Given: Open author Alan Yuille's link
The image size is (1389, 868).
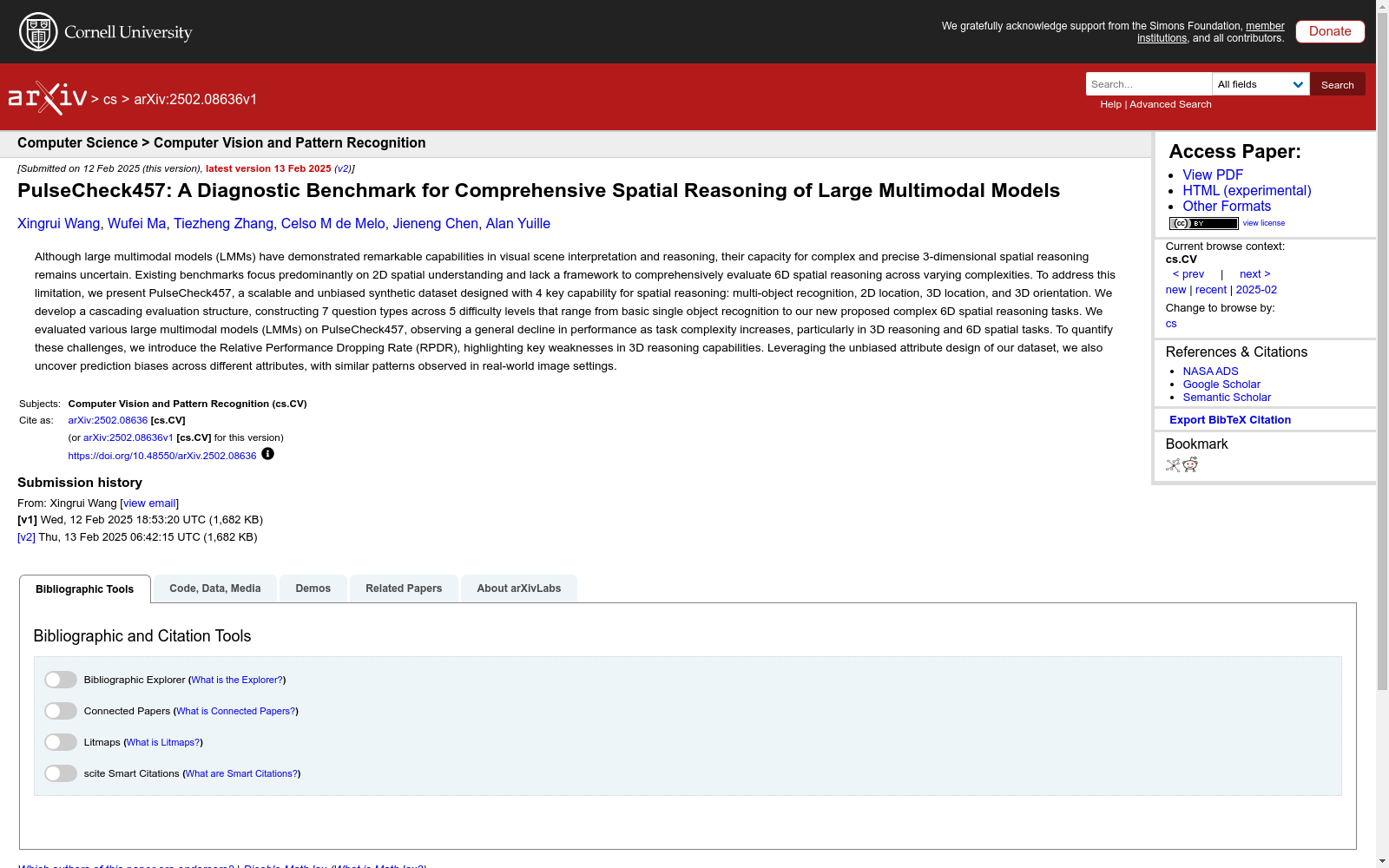Looking at the screenshot, I should (518, 224).
